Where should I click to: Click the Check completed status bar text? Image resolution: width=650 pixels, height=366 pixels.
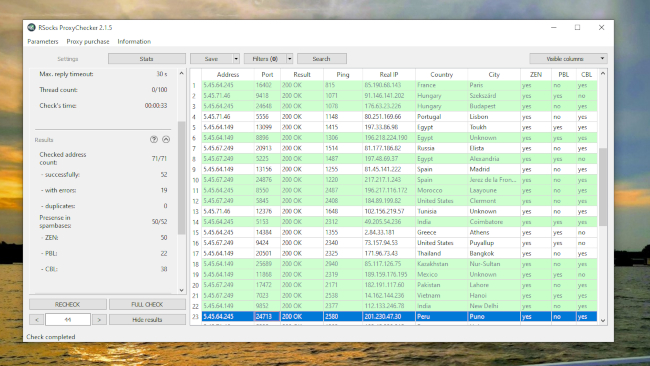51,337
